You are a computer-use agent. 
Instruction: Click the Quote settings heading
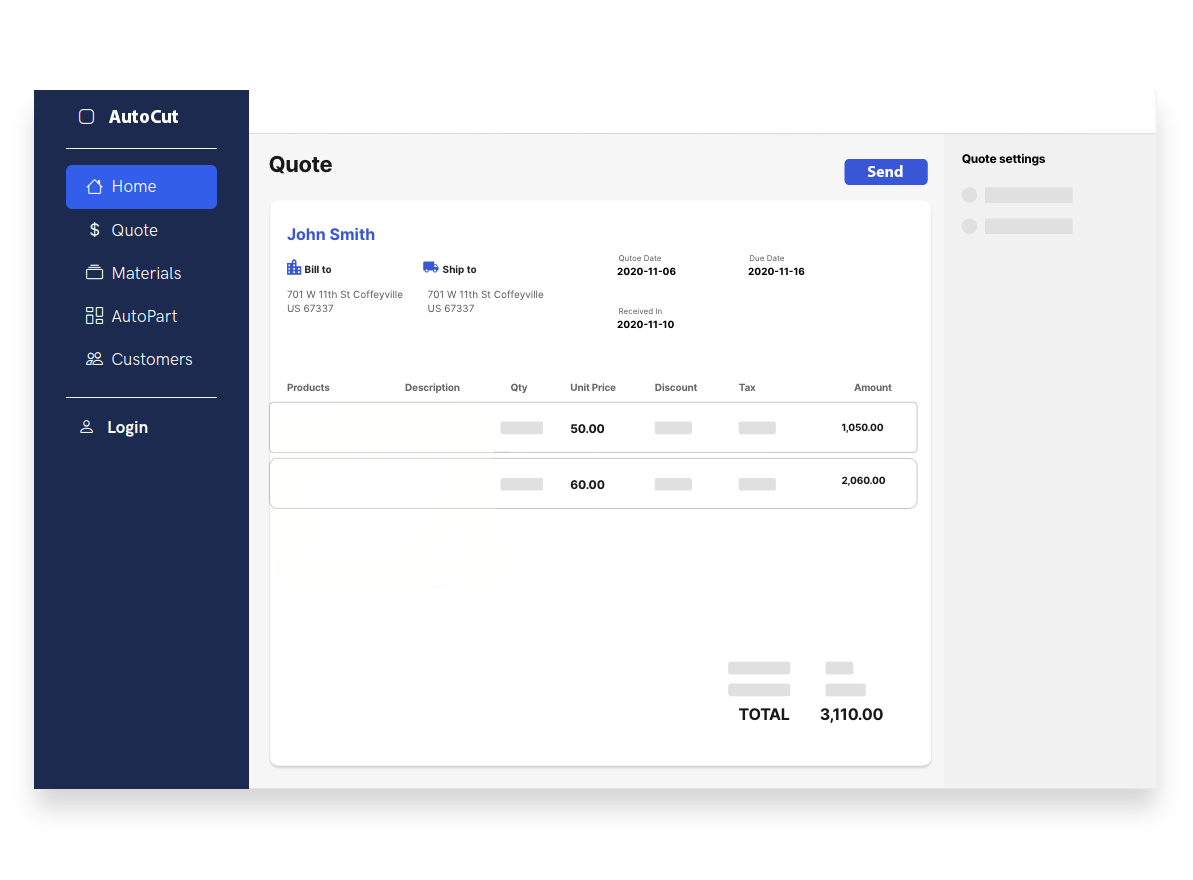point(1004,159)
